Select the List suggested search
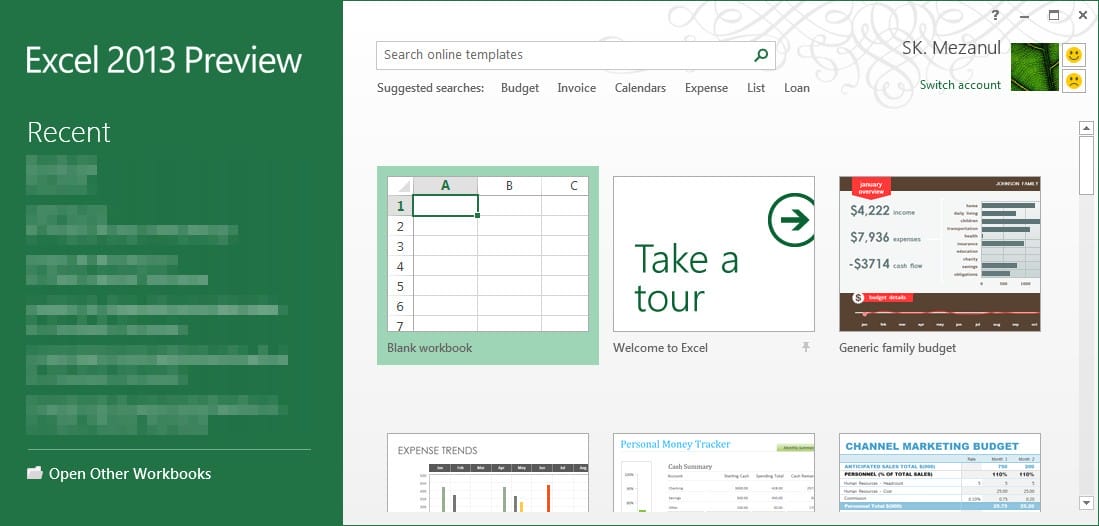 click(x=756, y=88)
